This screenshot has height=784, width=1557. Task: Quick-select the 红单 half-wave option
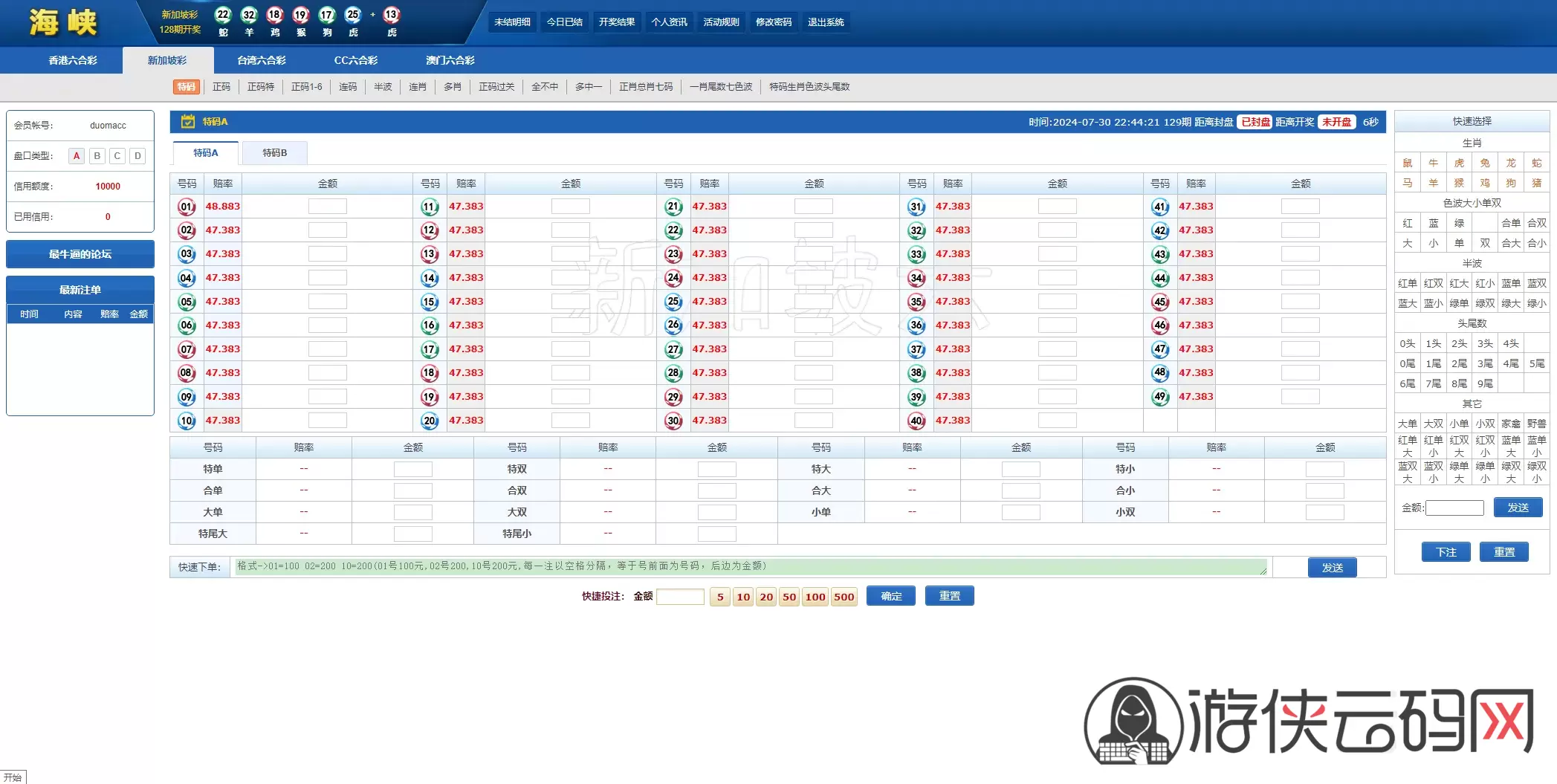click(x=1407, y=283)
